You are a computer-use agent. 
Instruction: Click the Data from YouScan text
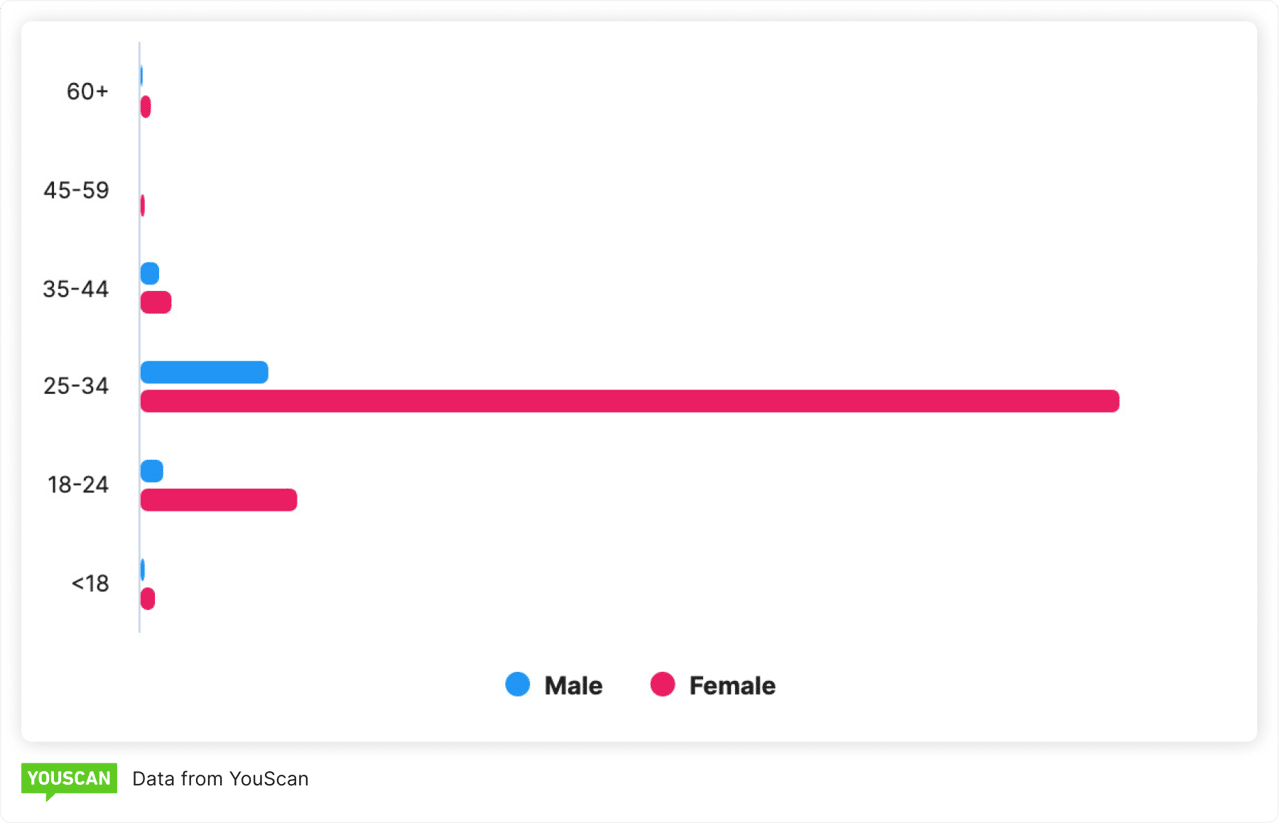click(220, 779)
